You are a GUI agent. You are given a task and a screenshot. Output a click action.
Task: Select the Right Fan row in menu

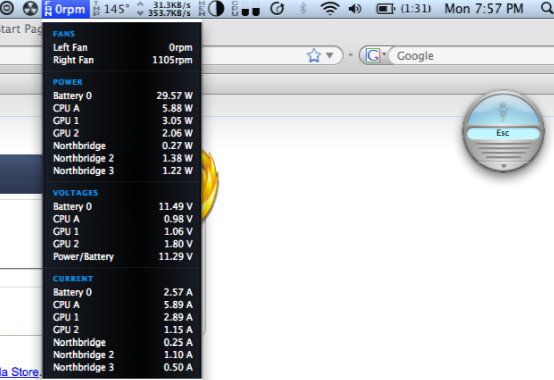(x=123, y=60)
